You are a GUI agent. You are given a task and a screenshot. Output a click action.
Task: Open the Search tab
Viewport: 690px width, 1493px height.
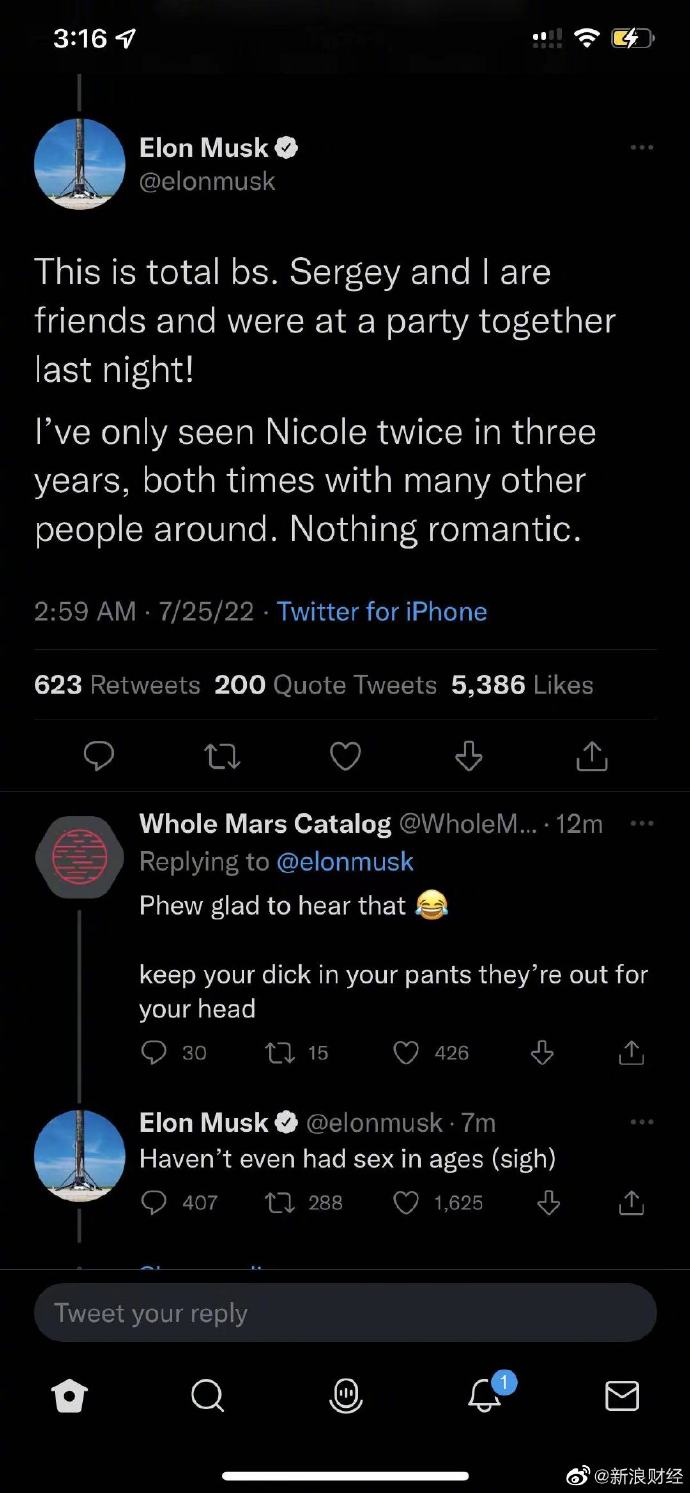click(x=207, y=1396)
